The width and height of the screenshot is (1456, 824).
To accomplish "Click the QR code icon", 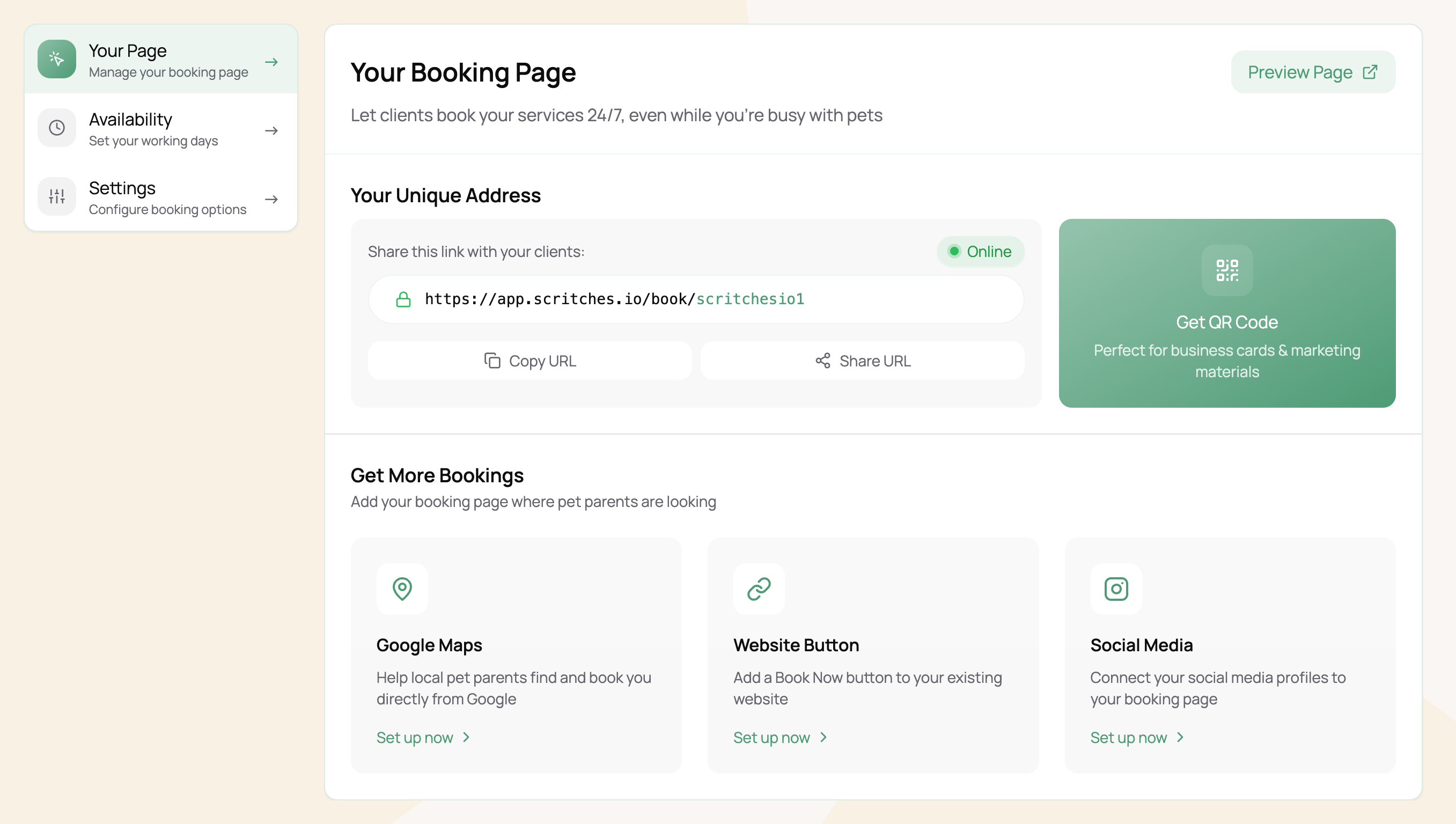I will point(1227,270).
